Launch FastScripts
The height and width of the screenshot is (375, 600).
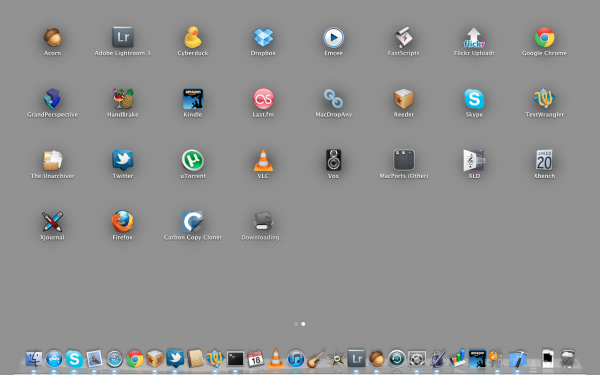(x=404, y=38)
